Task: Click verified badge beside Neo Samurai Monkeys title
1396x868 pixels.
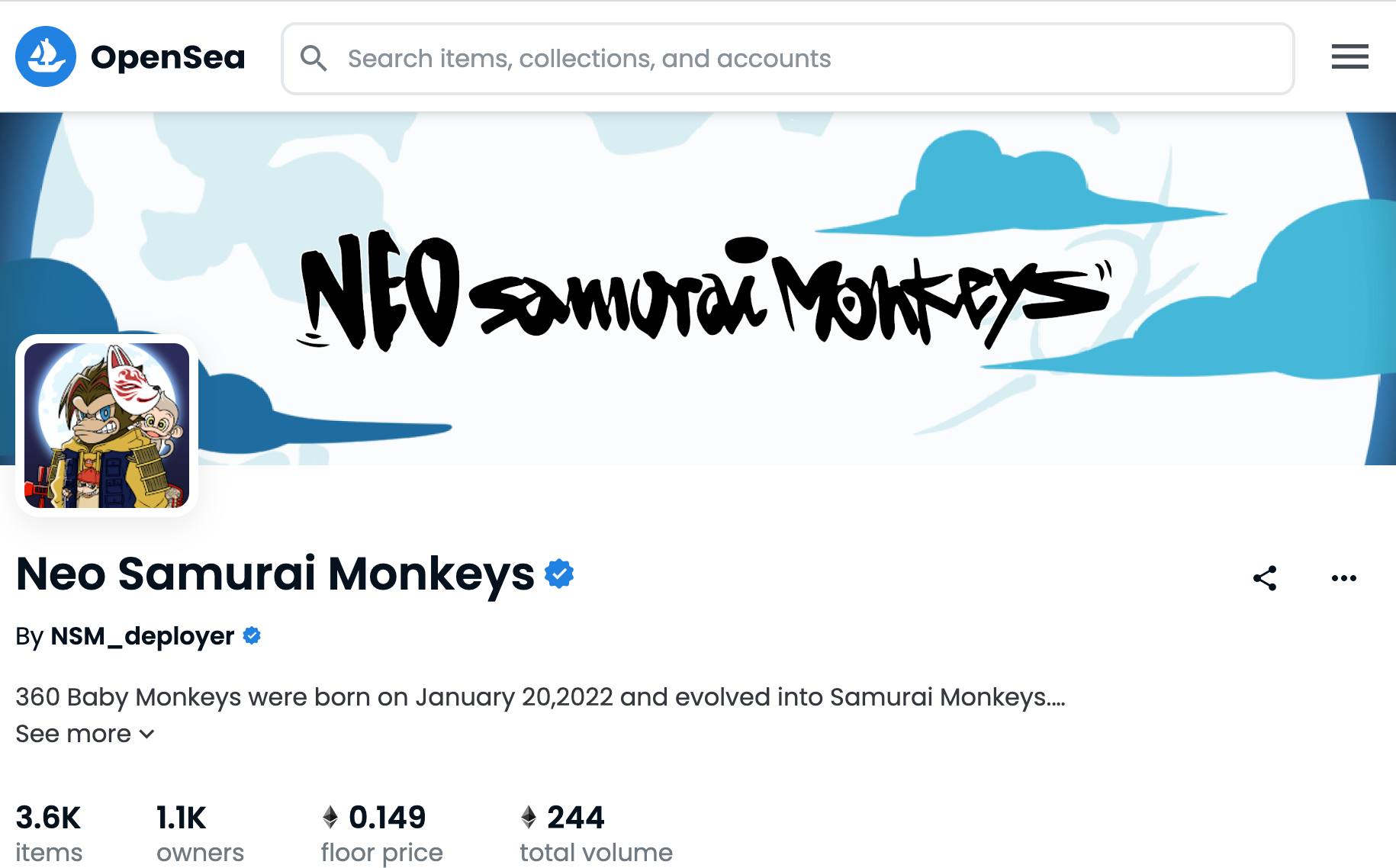Action: click(559, 574)
